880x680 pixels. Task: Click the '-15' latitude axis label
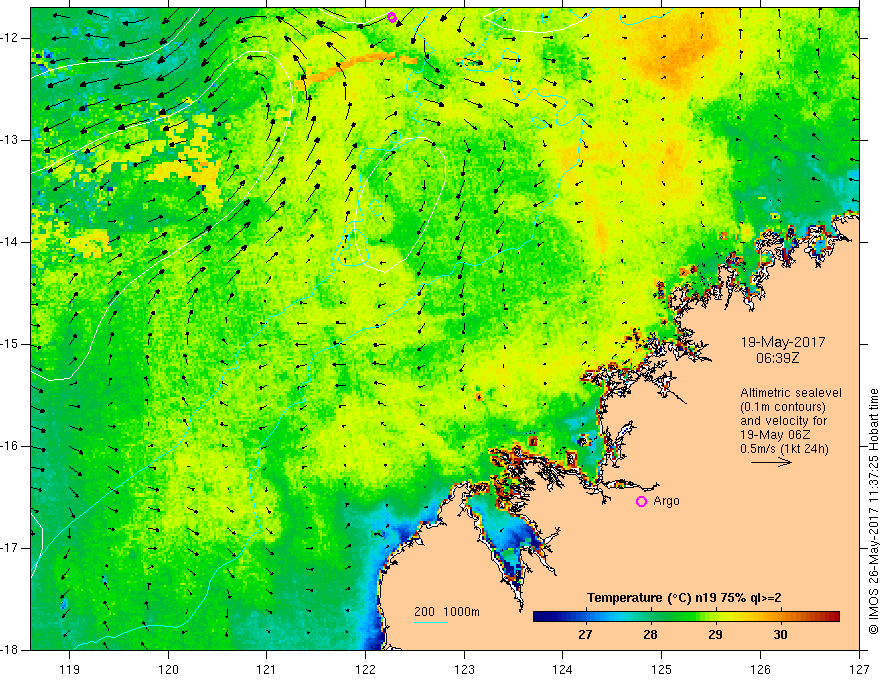pyautogui.click(x=11, y=344)
